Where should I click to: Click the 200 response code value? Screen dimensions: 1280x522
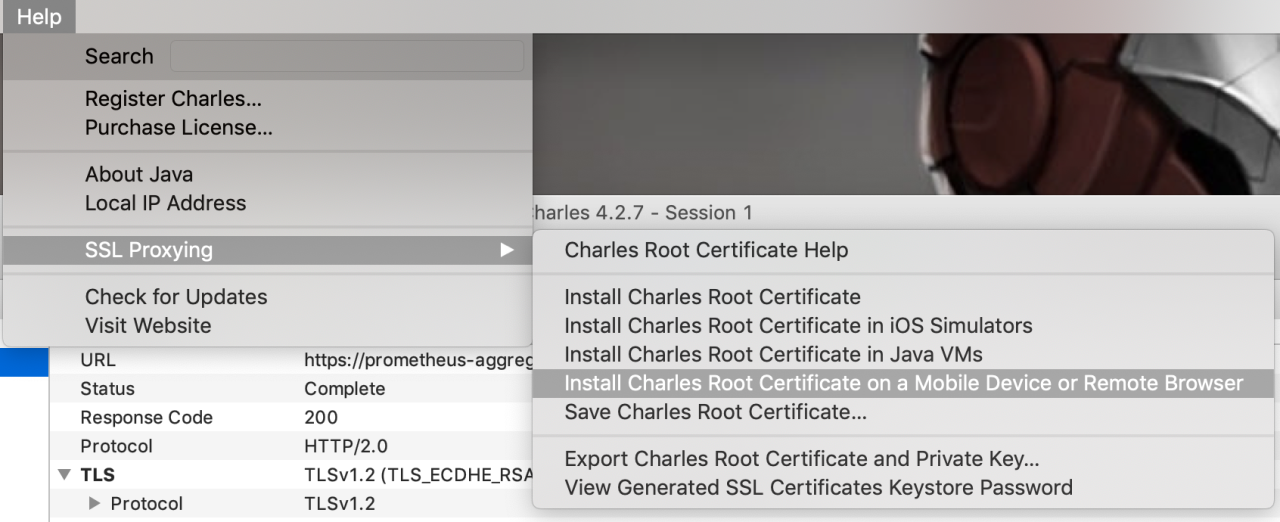point(321,418)
